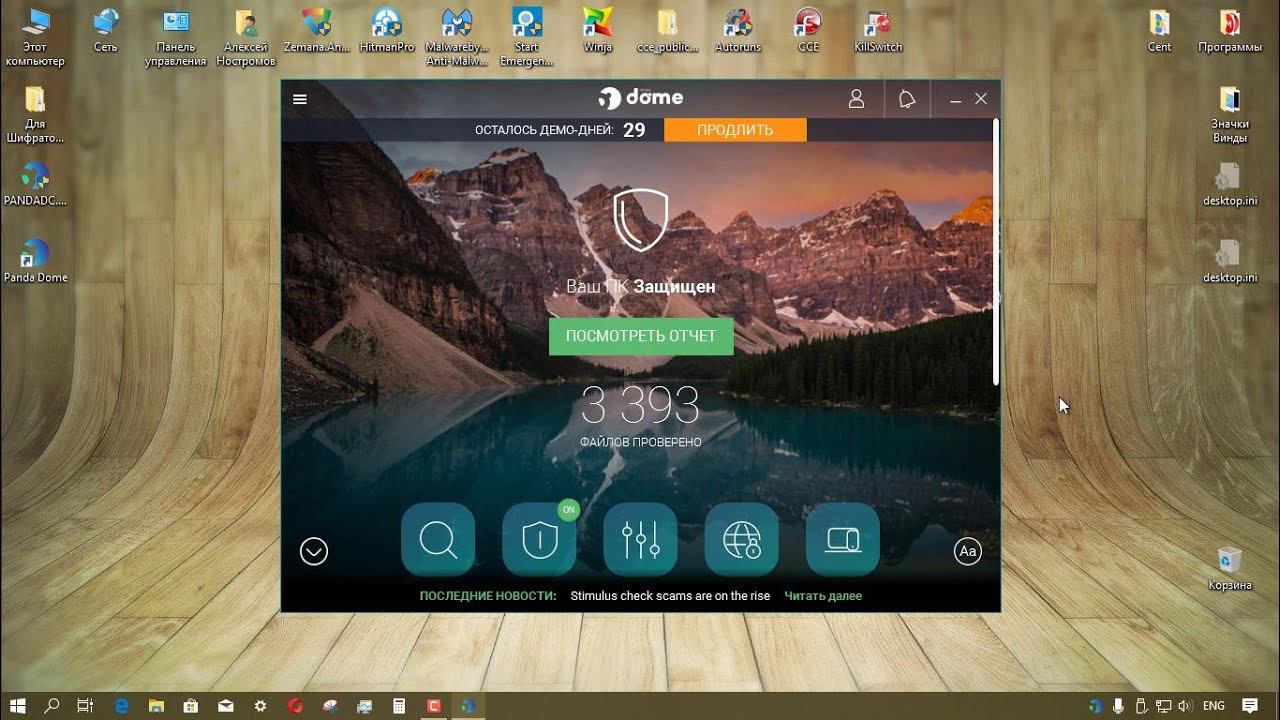Open the My devices tile
Viewport: 1280px width, 720px height.
842,539
